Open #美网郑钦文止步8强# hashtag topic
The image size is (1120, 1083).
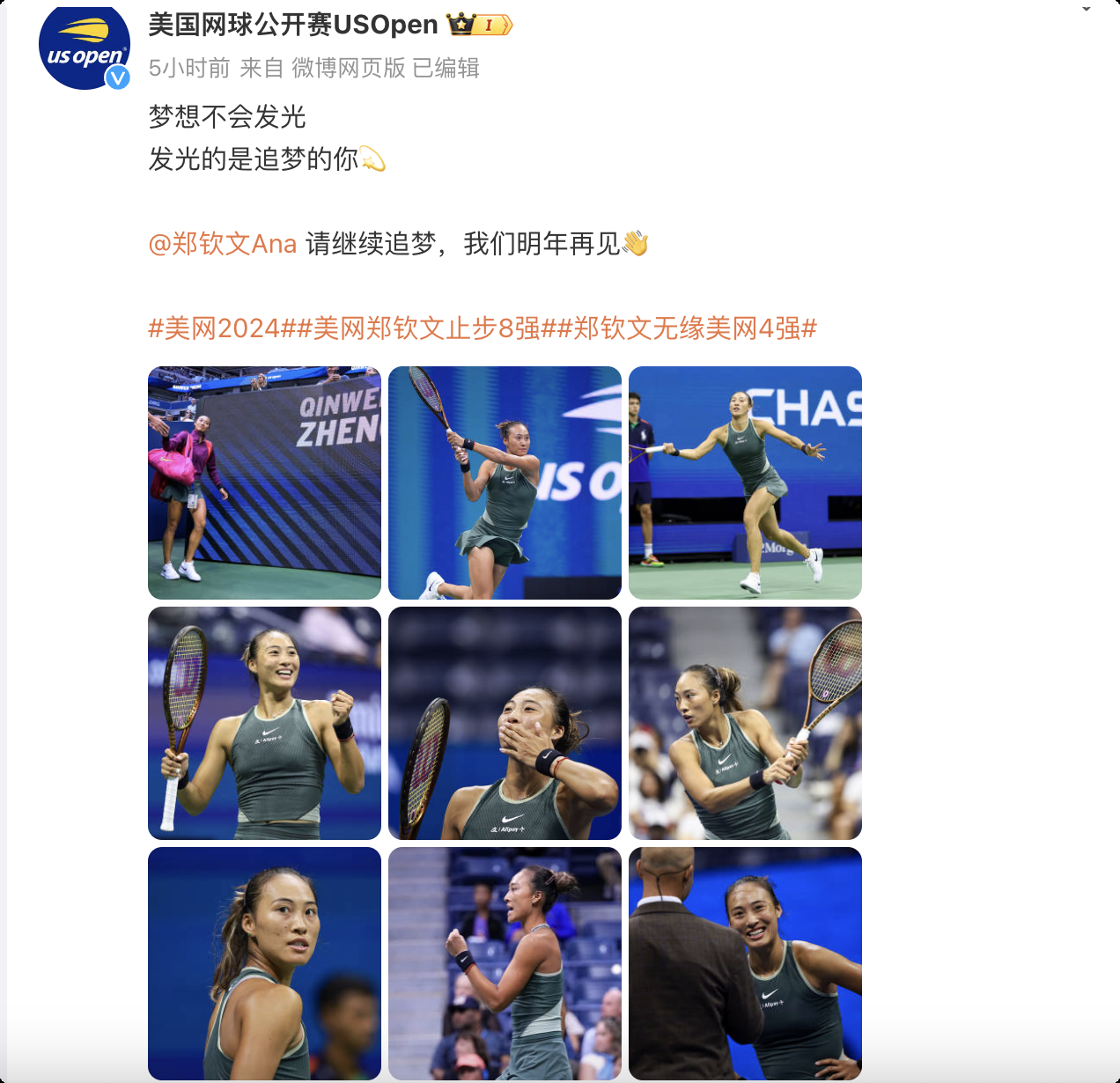pos(426,328)
